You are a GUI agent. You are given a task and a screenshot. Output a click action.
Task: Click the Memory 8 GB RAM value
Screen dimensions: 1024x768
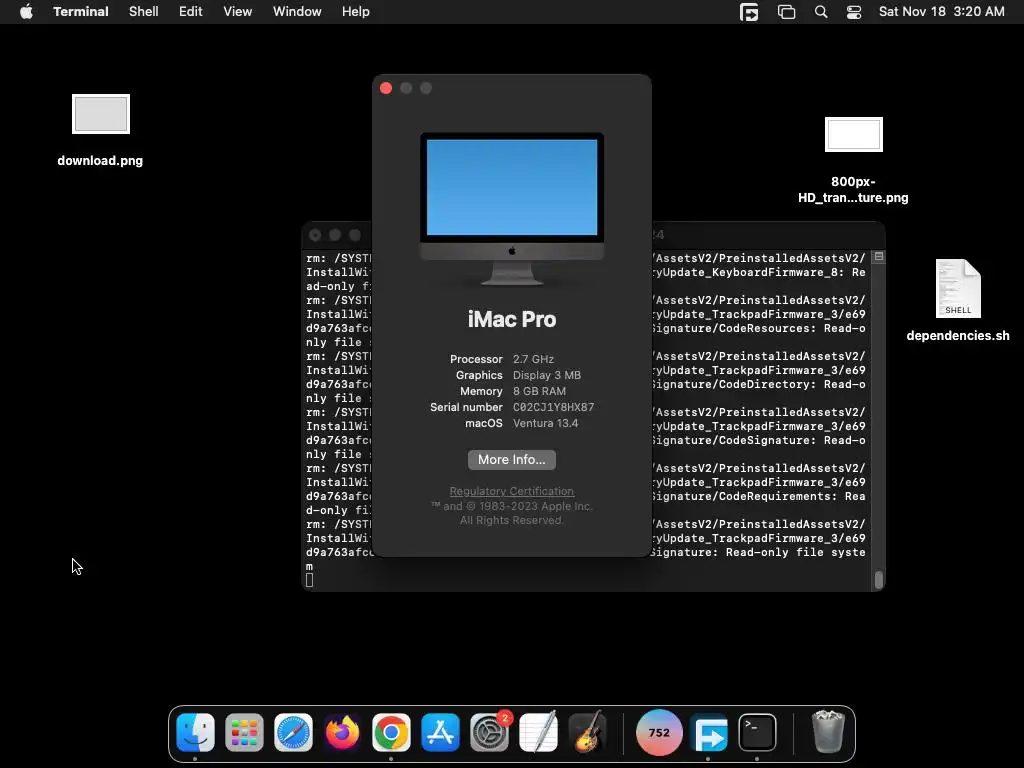539,391
